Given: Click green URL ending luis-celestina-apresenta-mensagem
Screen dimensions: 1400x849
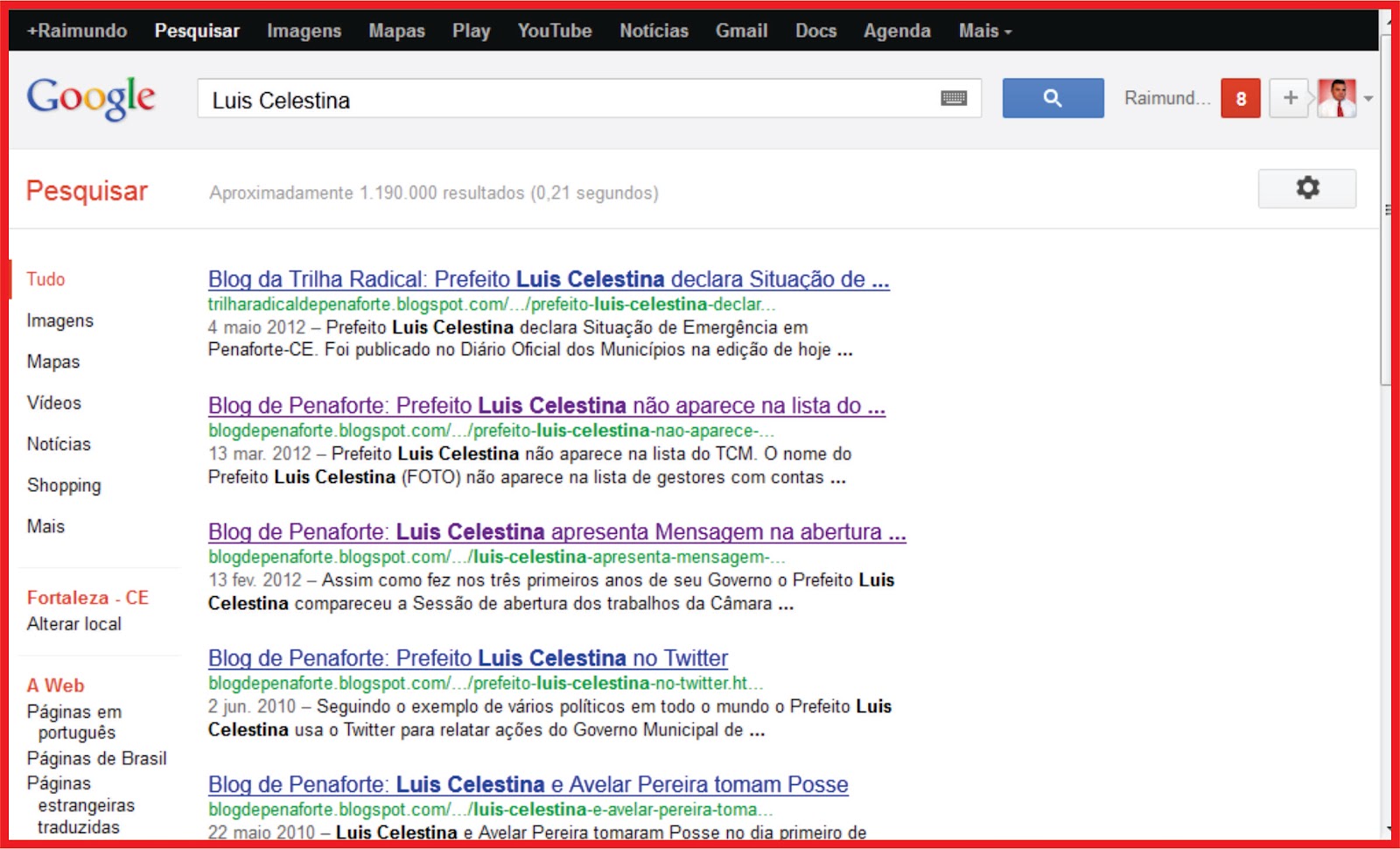Looking at the screenshot, I should pos(497,557).
